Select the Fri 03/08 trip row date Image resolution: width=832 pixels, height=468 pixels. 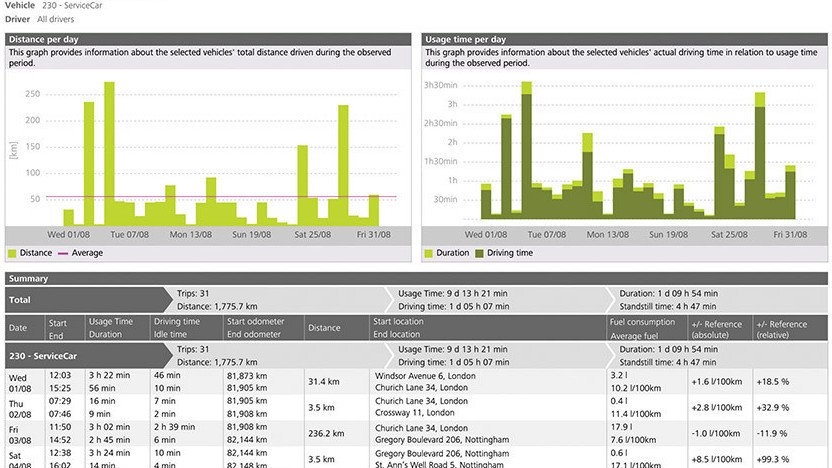pyautogui.click(x=20, y=432)
